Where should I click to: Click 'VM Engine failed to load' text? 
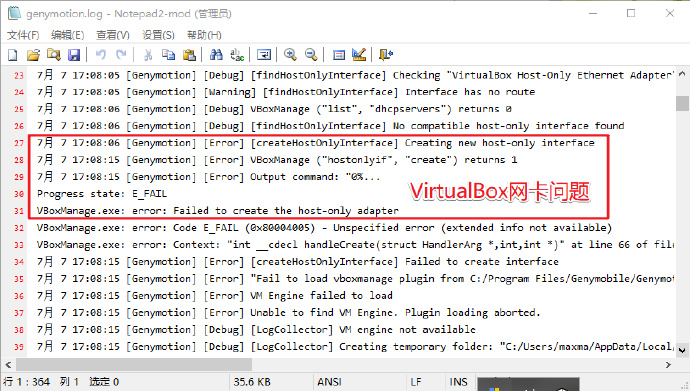[x=321, y=296]
